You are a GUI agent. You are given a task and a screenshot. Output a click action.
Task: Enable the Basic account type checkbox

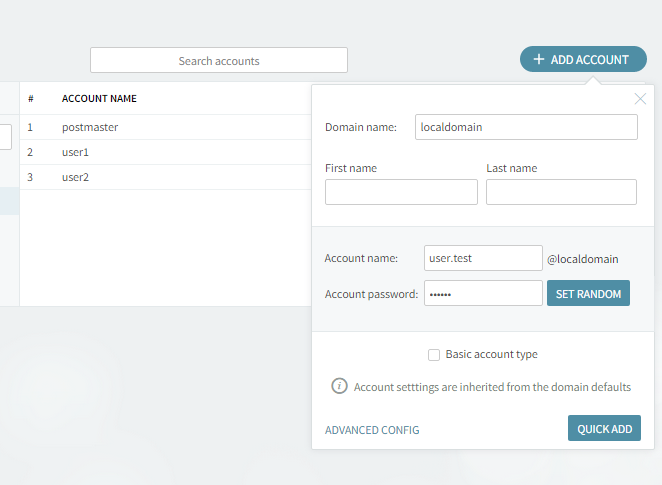point(434,354)
